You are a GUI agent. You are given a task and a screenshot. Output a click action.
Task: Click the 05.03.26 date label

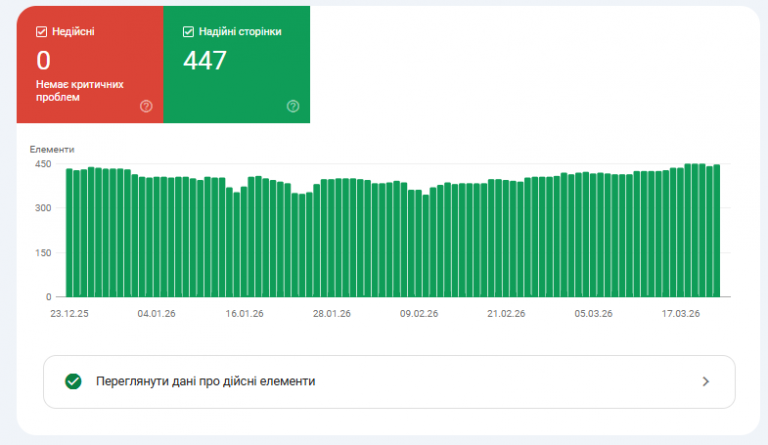tap(593, 314)
